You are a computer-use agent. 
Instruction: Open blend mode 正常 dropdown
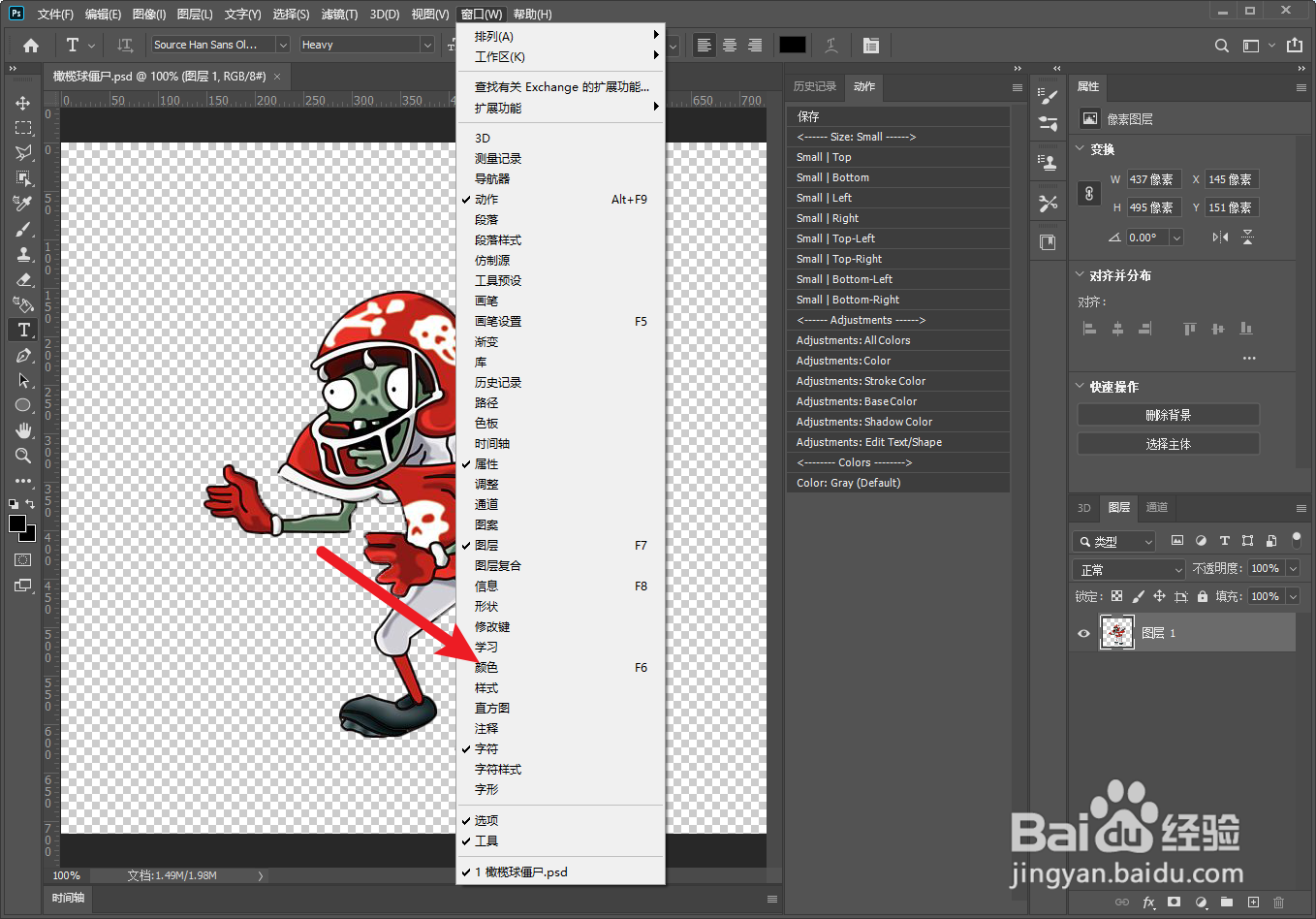pyautogui.click(x=1129, y=569)
